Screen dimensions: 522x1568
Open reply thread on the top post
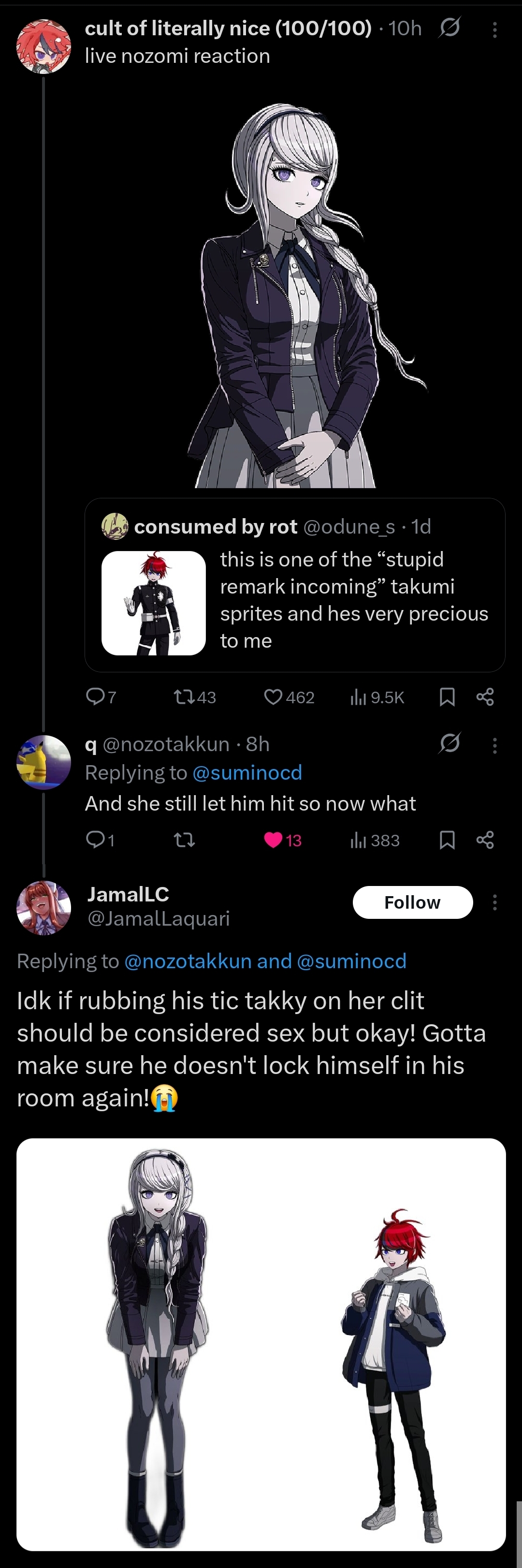point(101,697)
